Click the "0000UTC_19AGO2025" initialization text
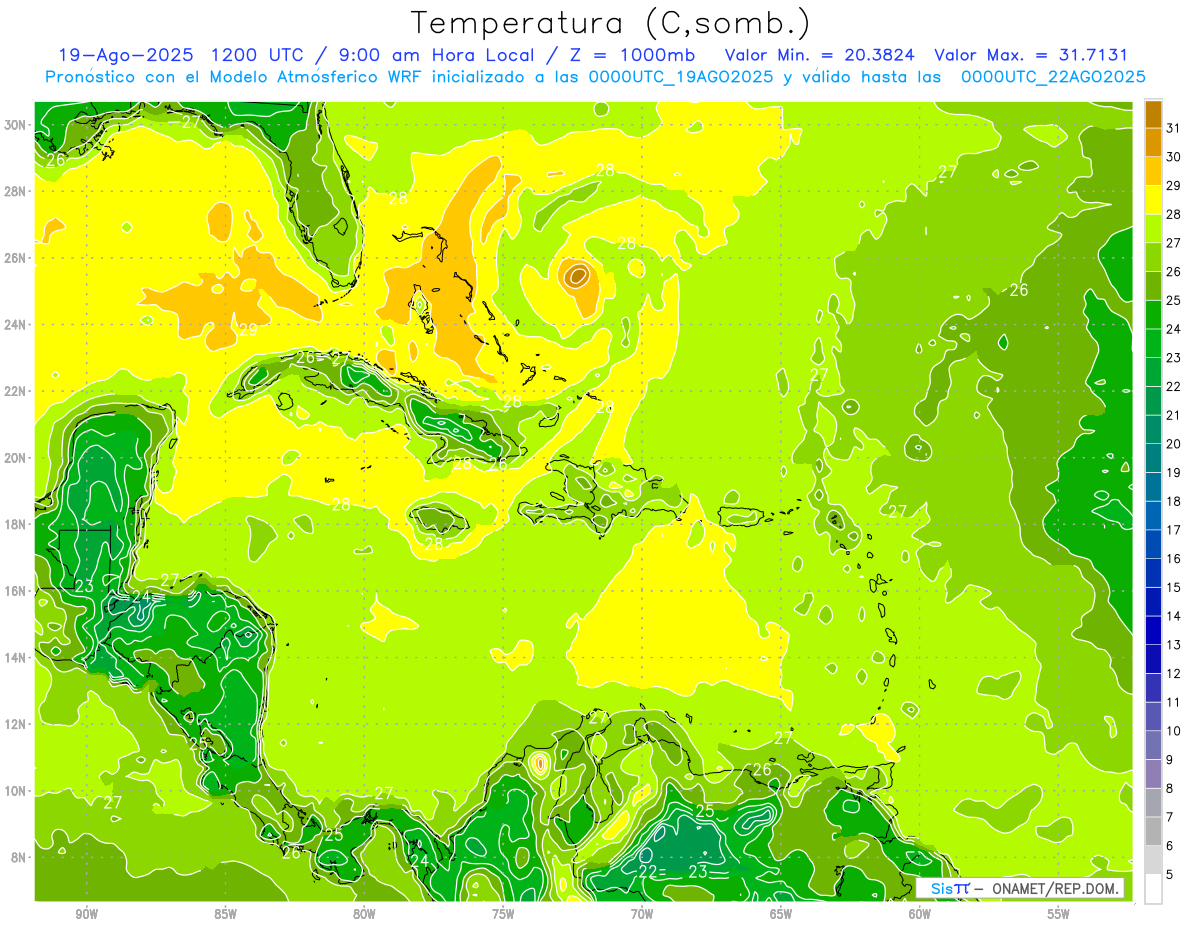 tap(681, 77)
